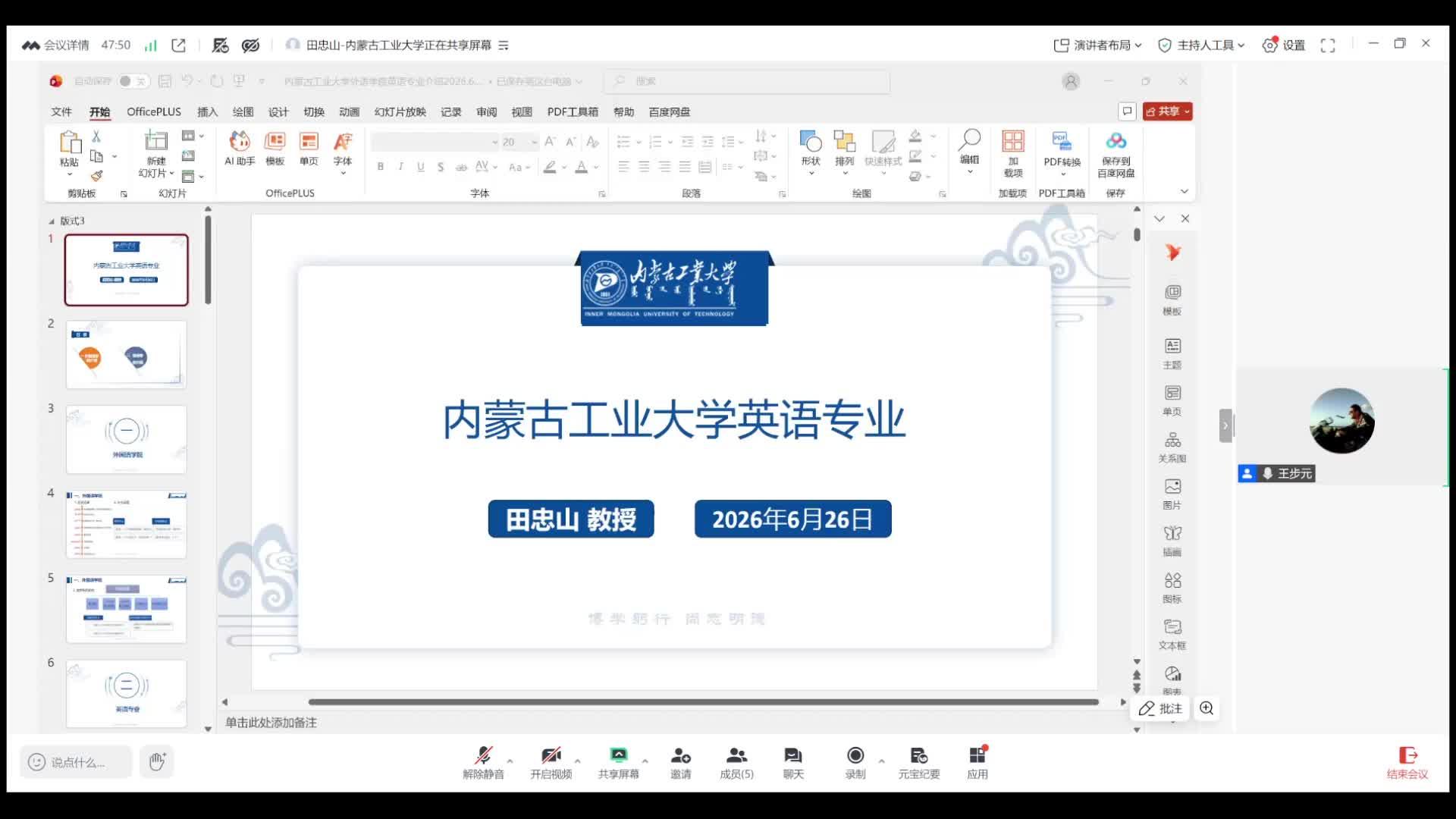Open the arrow menu beside 解除静音

click(x=510, y=761)
